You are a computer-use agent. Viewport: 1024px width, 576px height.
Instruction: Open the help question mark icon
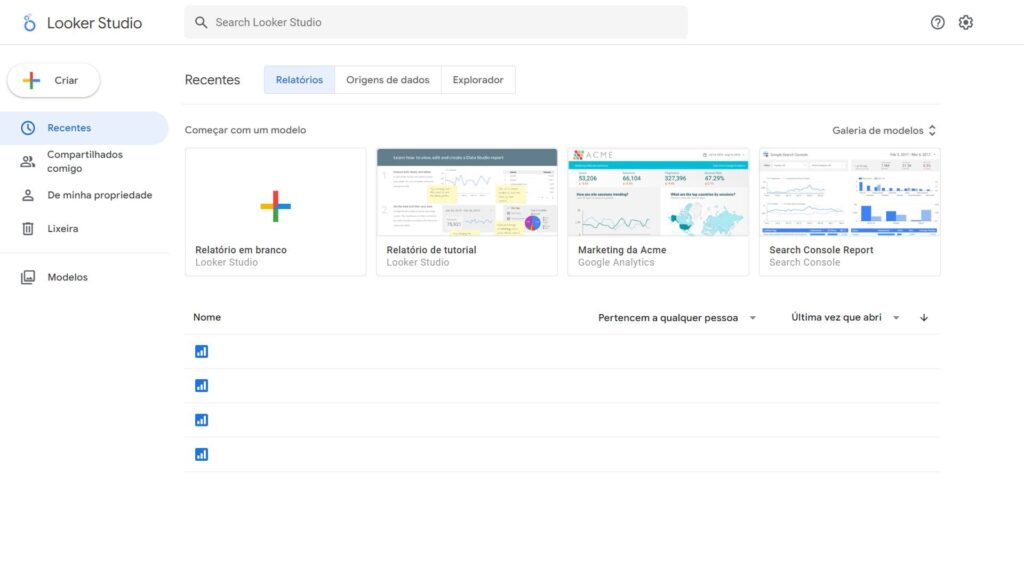937,21
